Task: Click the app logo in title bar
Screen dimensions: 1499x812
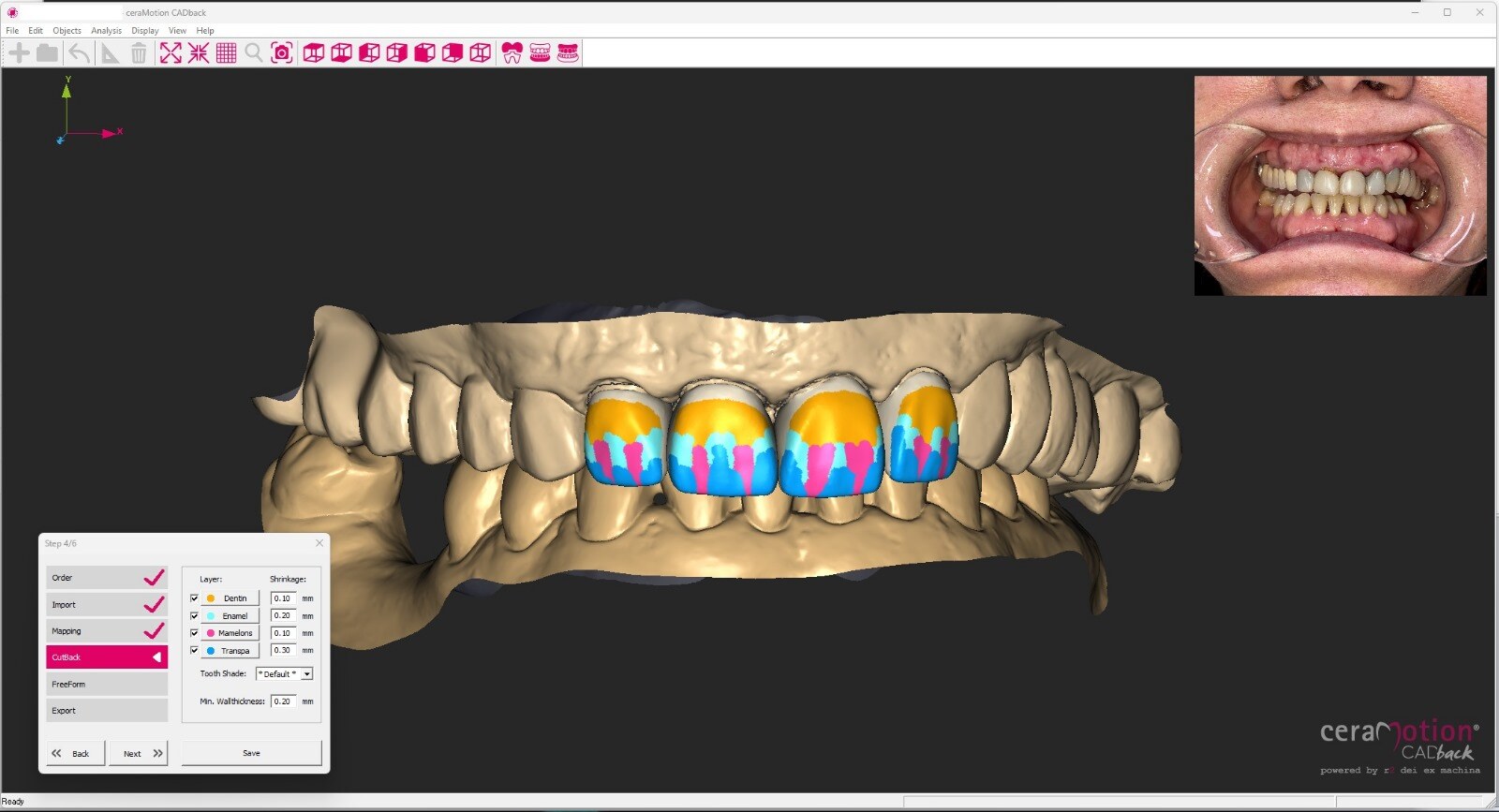Action: 12,13
